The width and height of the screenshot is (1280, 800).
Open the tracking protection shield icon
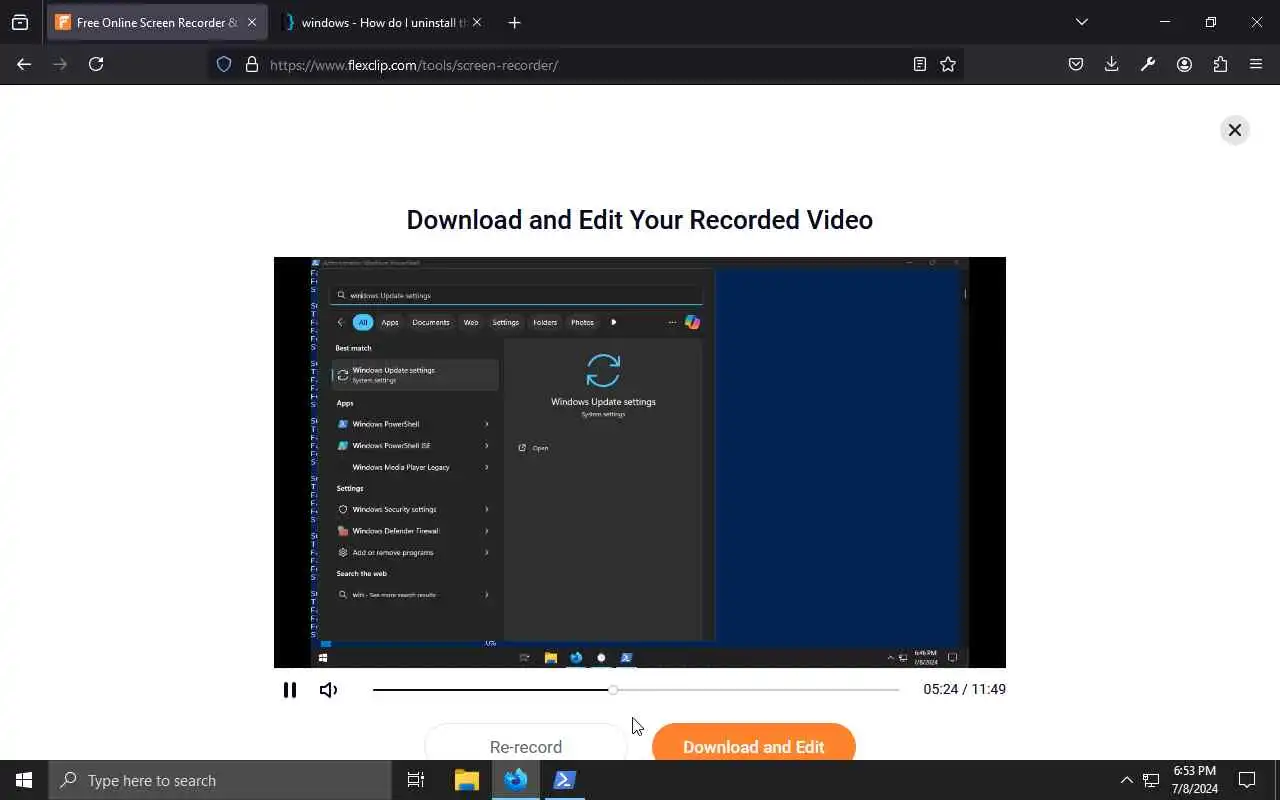click(x=224, y=64)
